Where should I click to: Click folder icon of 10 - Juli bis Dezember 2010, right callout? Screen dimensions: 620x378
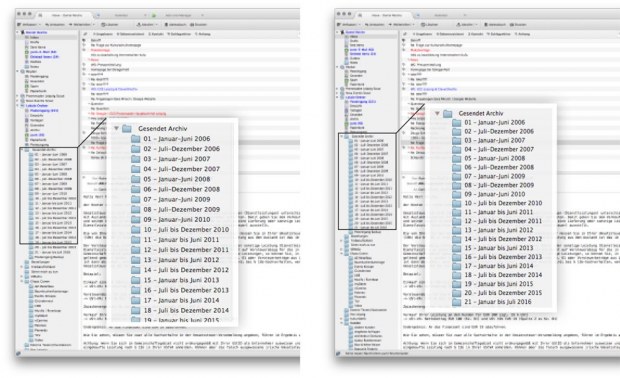click(457, 203)
